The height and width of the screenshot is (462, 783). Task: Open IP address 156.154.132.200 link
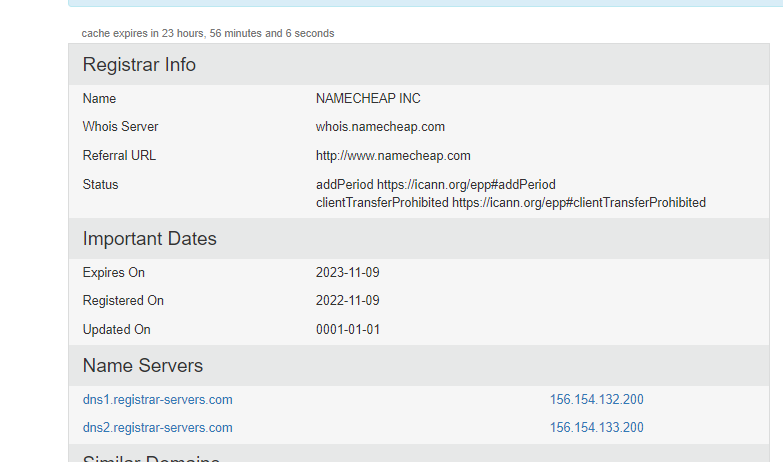pos(597,400)
